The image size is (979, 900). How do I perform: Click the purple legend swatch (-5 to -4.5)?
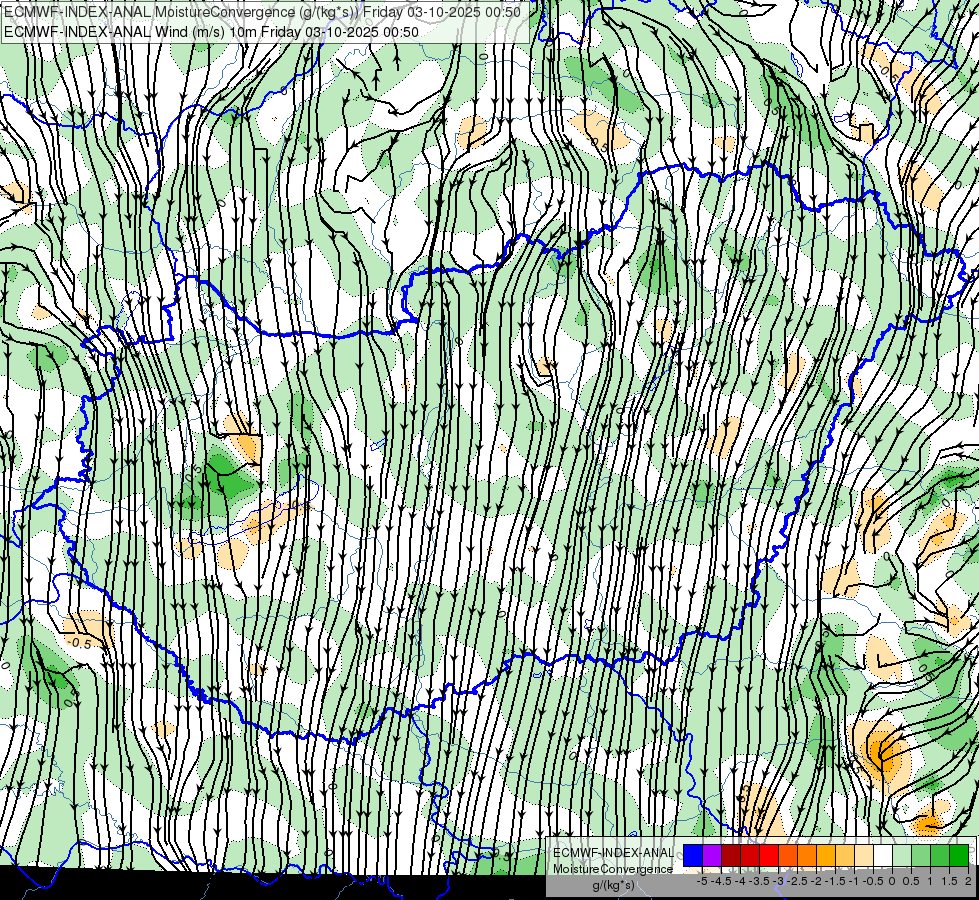click(712, 856)
